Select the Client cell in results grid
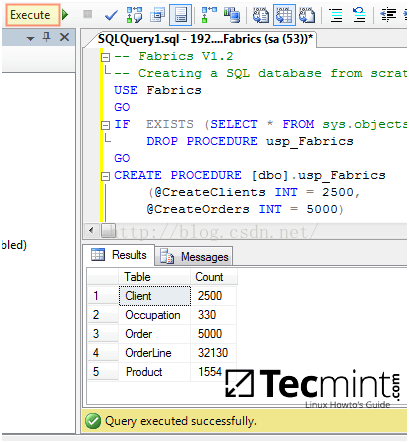409x443 pixels. tap(155, 296)
